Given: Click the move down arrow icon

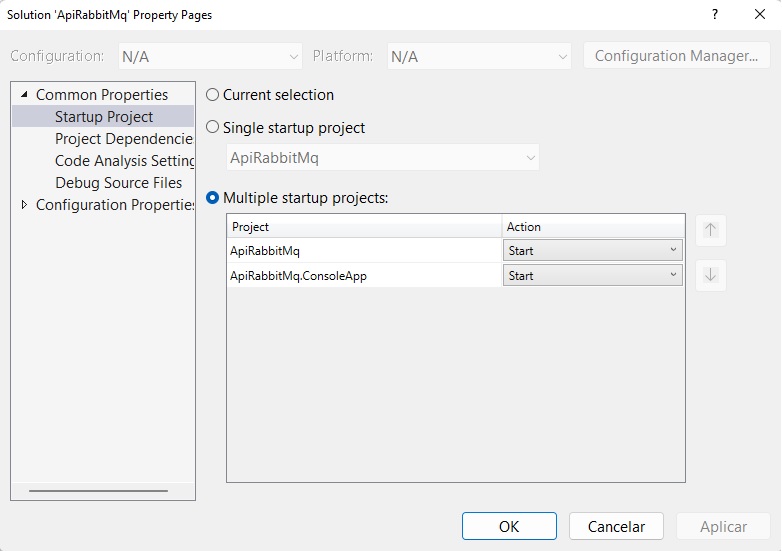Looking at the screenshot, I should click(711, 275).
